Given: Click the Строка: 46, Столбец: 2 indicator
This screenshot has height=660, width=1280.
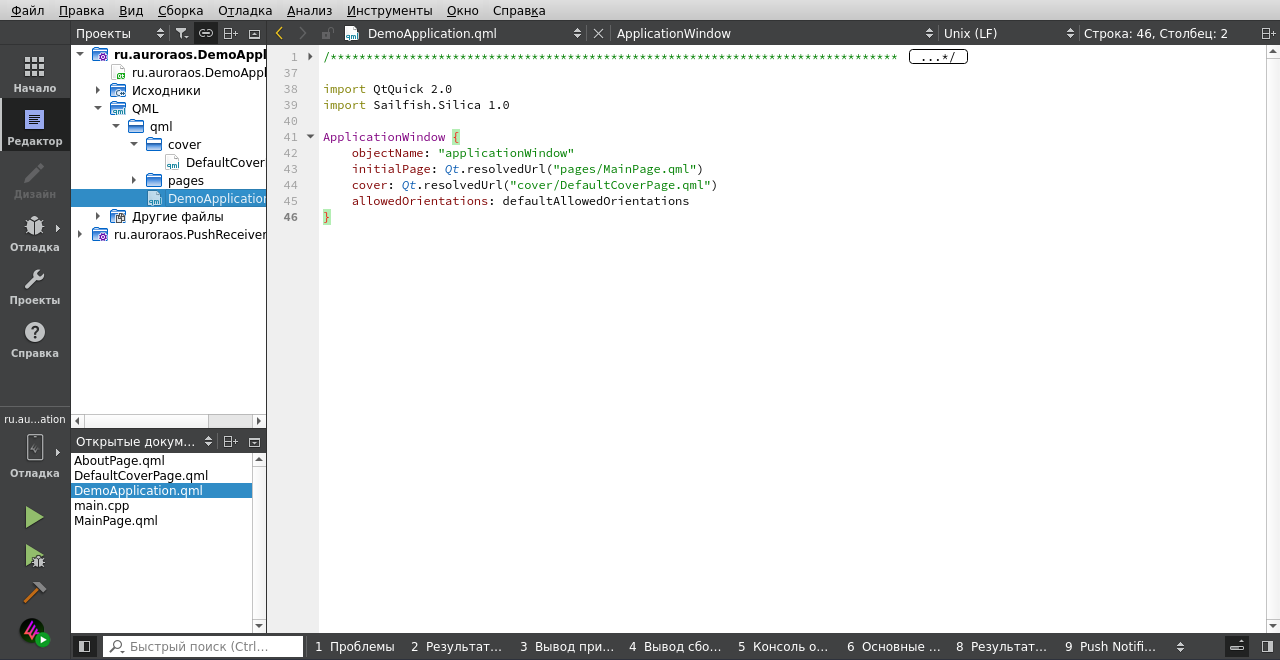Looking at the screenshot, I should pos(1155,33).
